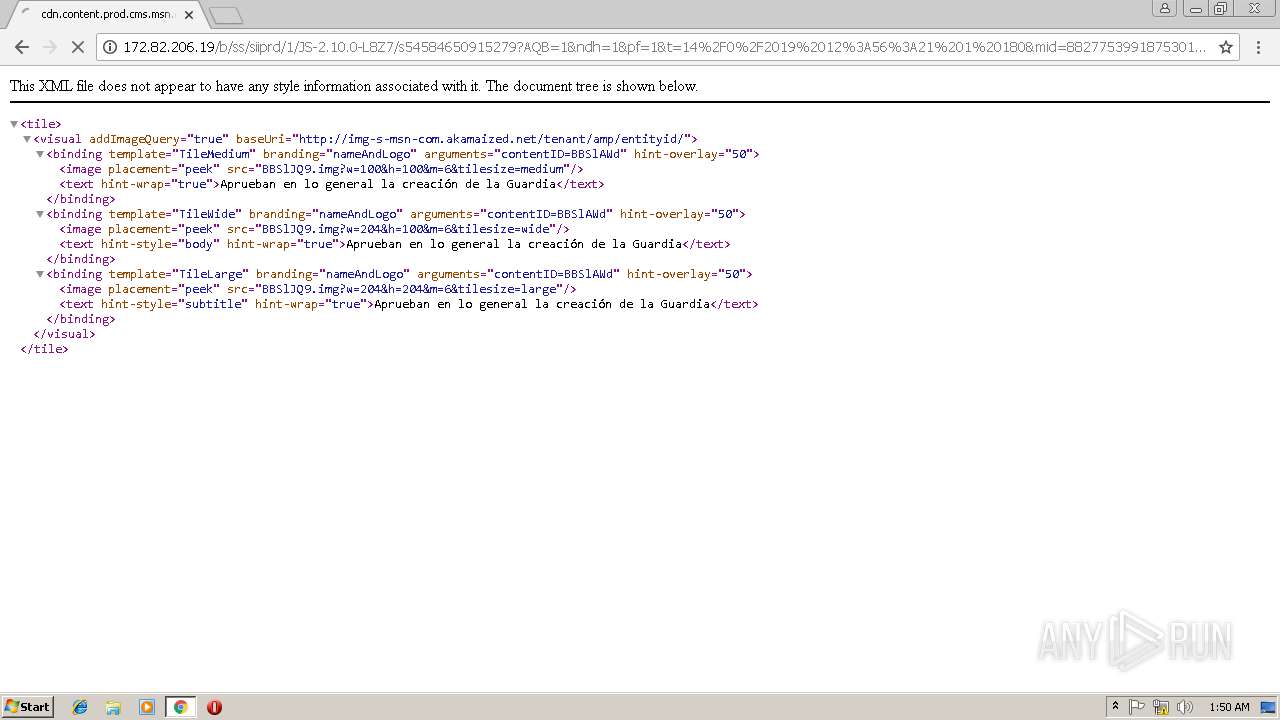
Task: Click the browser back arrow button
Action: click(22, 47)
